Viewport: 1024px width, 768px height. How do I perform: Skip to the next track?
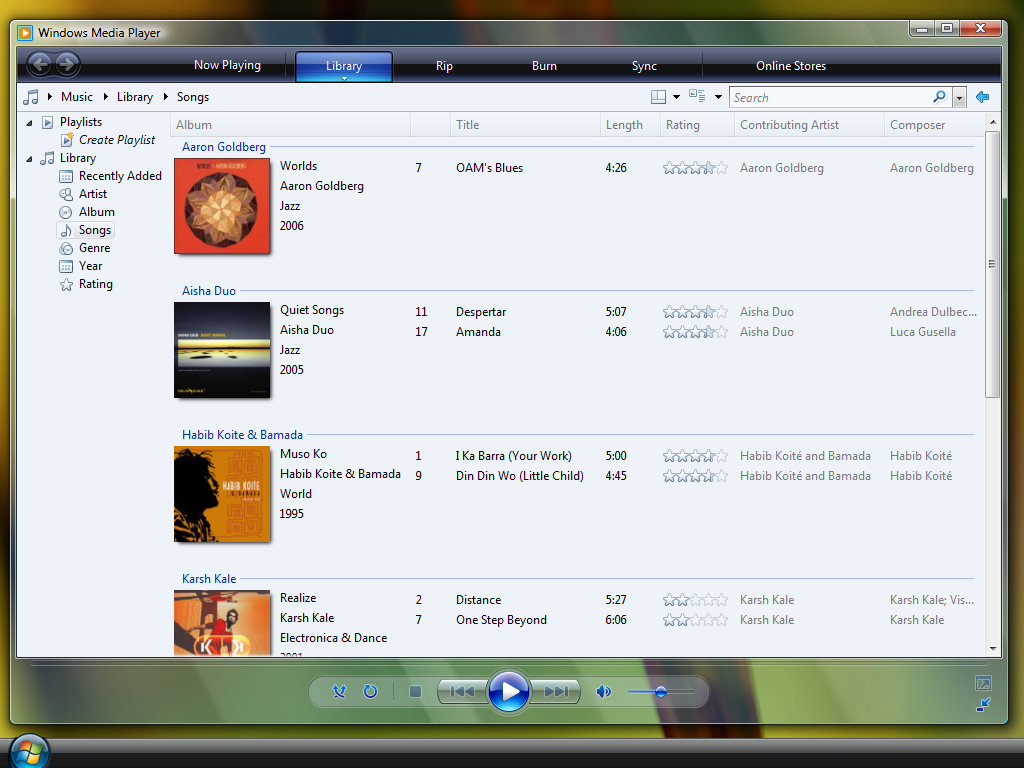coord(556,692)
